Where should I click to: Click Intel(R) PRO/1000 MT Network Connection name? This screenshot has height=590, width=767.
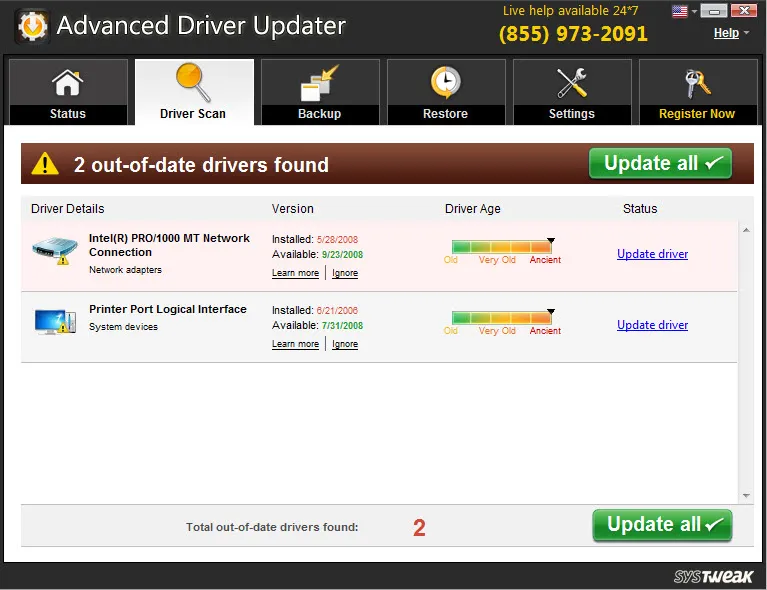169,245
